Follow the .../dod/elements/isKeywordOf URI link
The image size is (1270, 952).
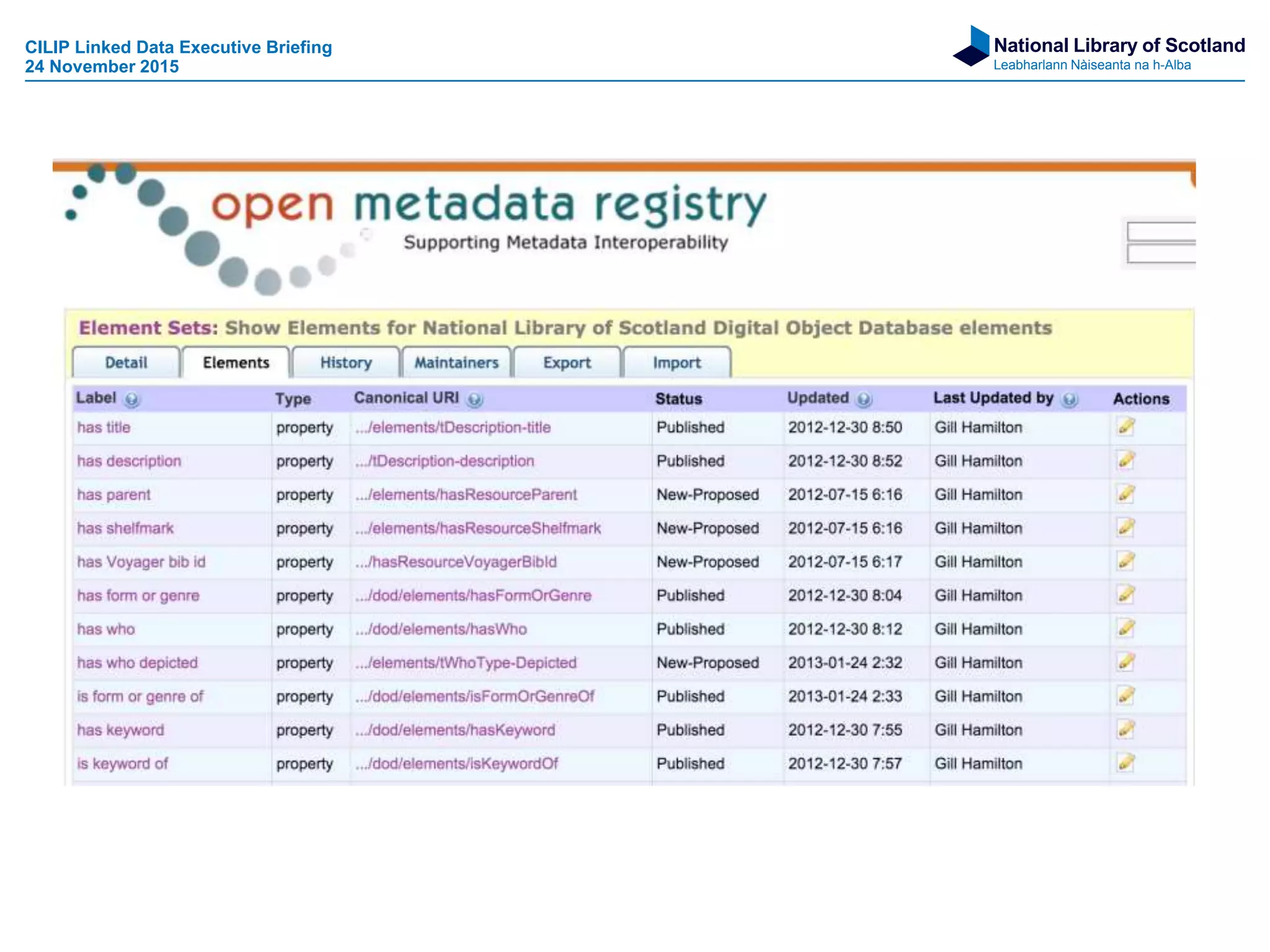coord(456,764)
